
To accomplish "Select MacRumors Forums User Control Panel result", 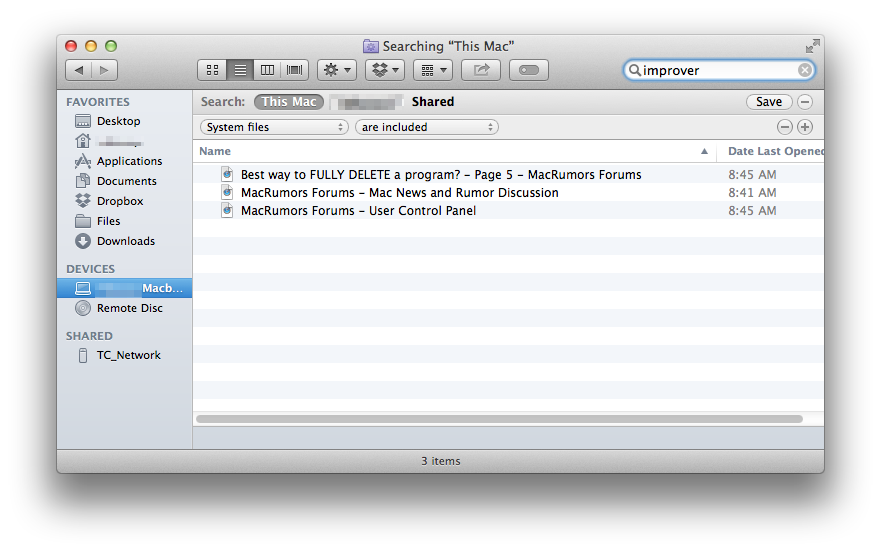I will pos(358,211).
